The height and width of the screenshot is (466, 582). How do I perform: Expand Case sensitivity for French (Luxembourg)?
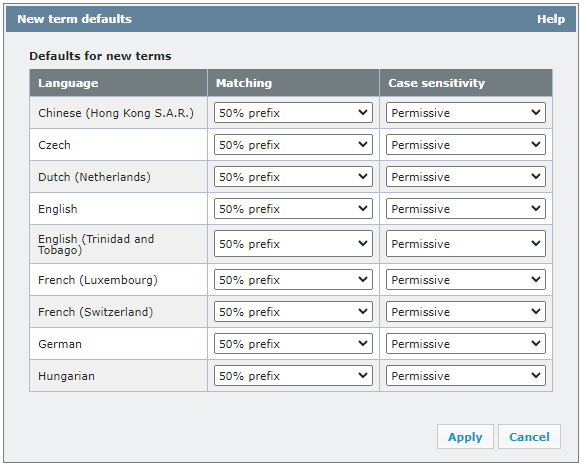pos(466,279)
